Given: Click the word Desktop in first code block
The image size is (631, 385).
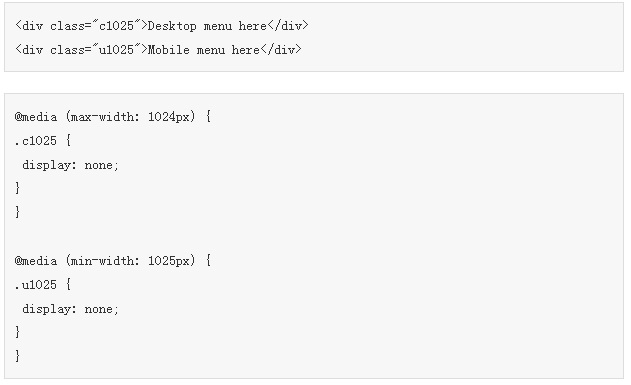Looking at the screenshot, I should pyautogui.click(x=172, y=26).
